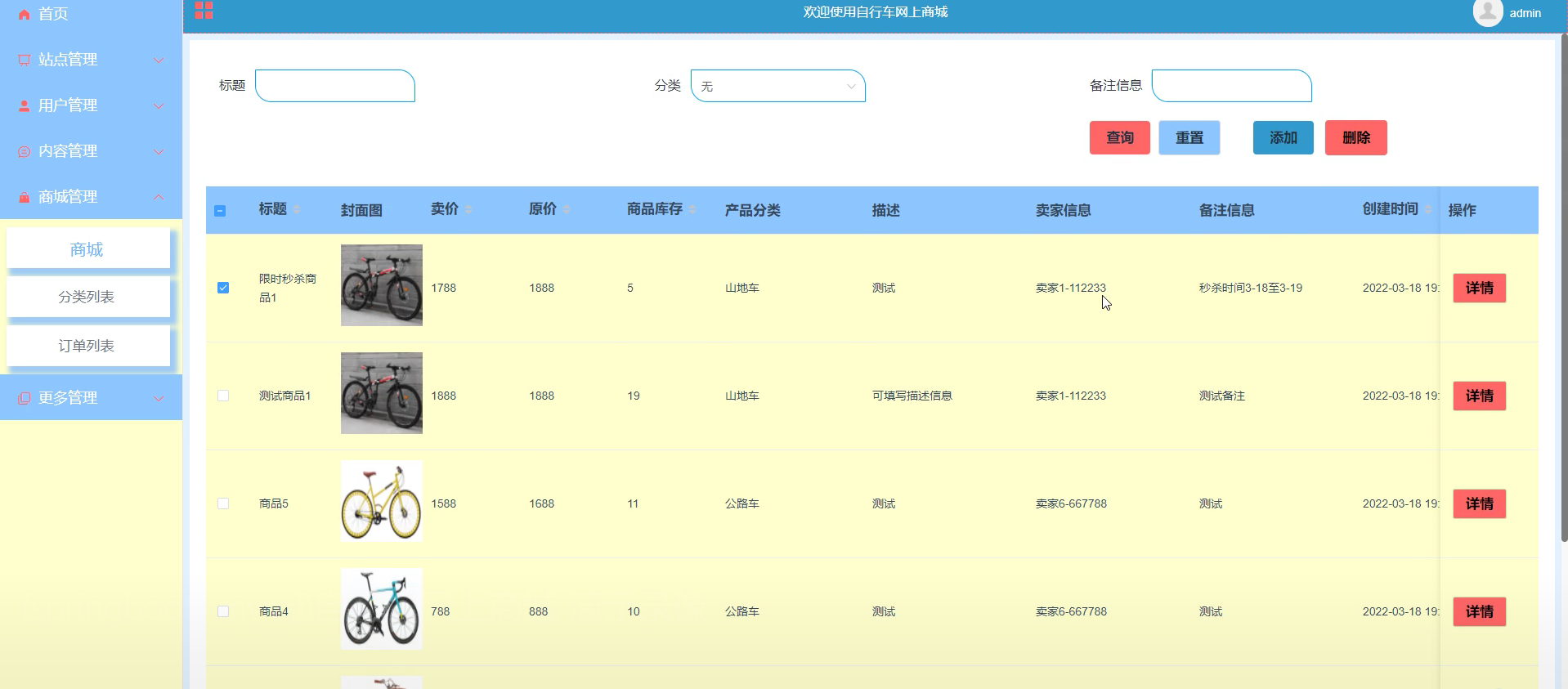The width and height of the screenshot is (1568, 689).
Task: Select the 商城 submenu item
Action: (x=88, y=248)
